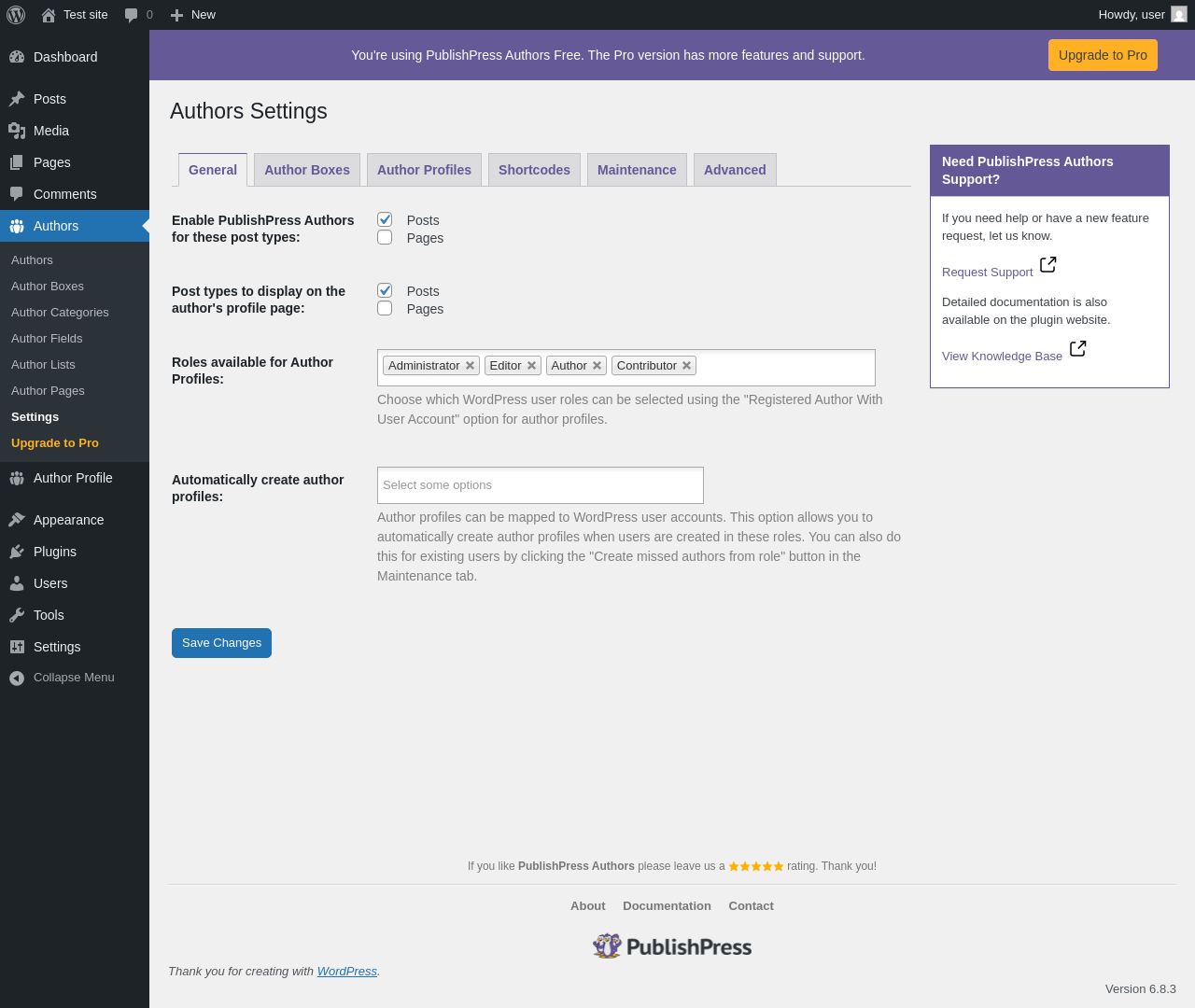Image resolution: width=1195 pixels, height=1008 pixels.
Task: Remove the Editor role tag
Action: click(531, 366)
